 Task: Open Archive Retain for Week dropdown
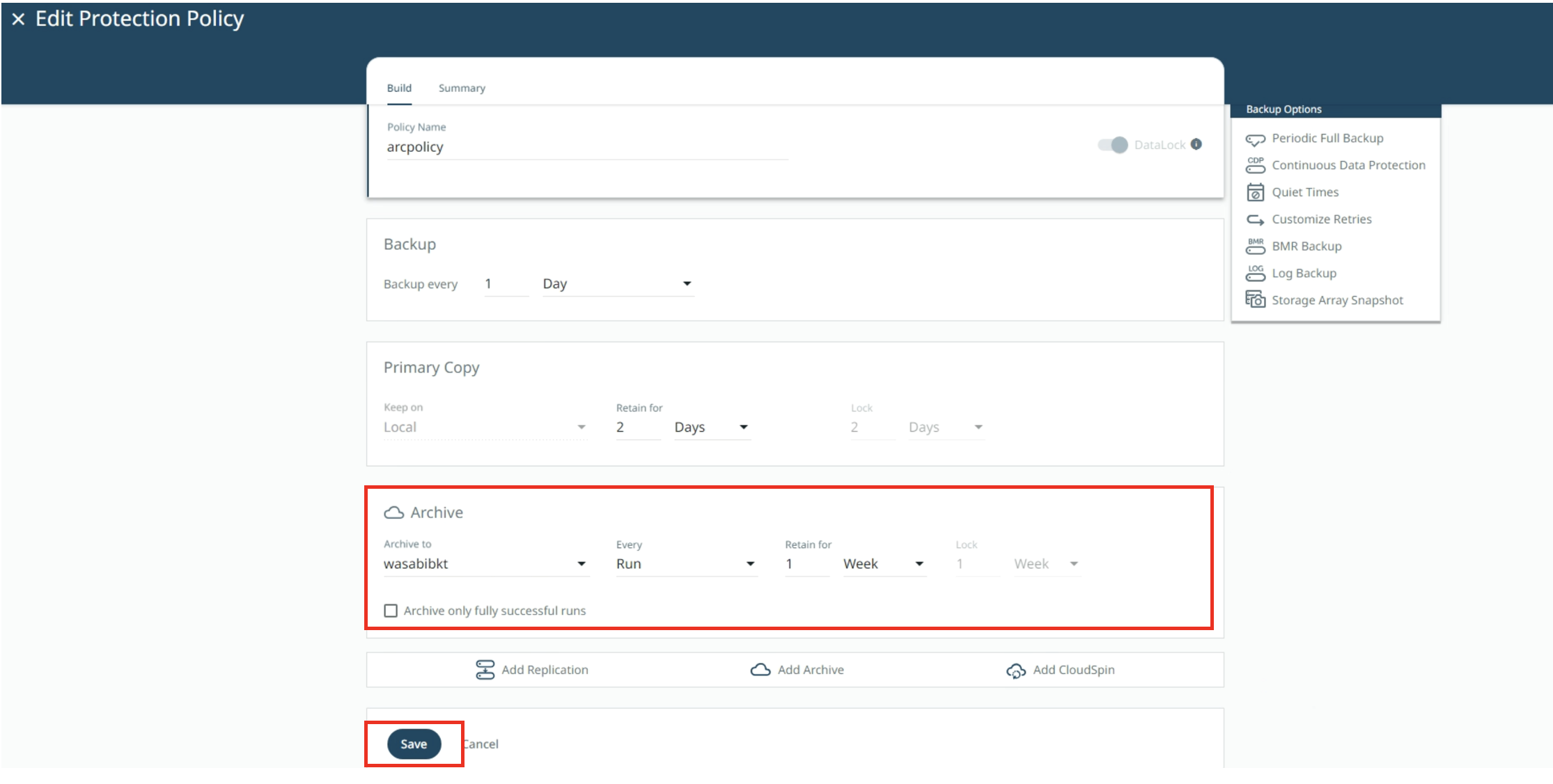883,564
